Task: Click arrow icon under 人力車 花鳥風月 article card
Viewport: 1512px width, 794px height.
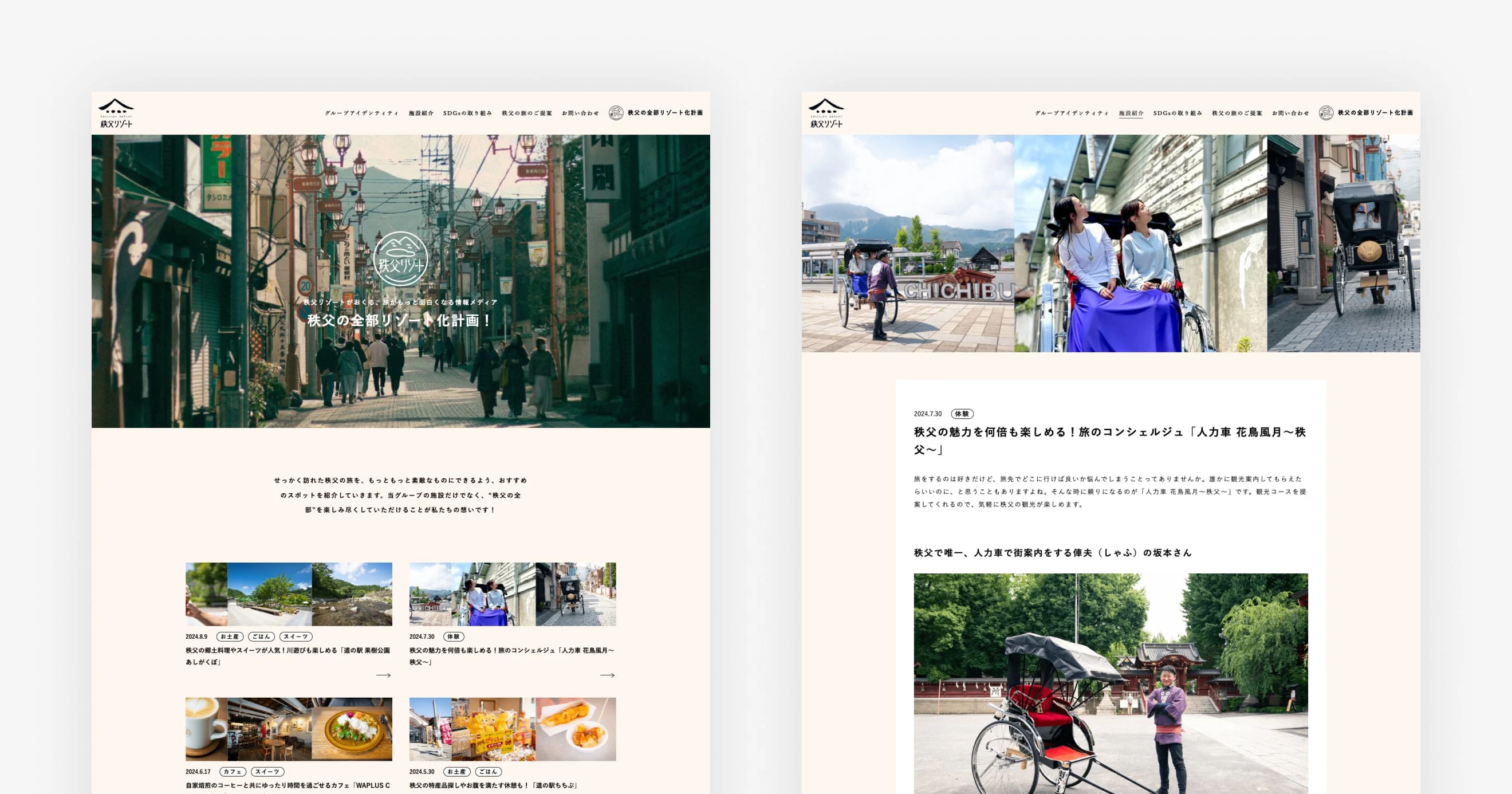Action: (607, 675)
